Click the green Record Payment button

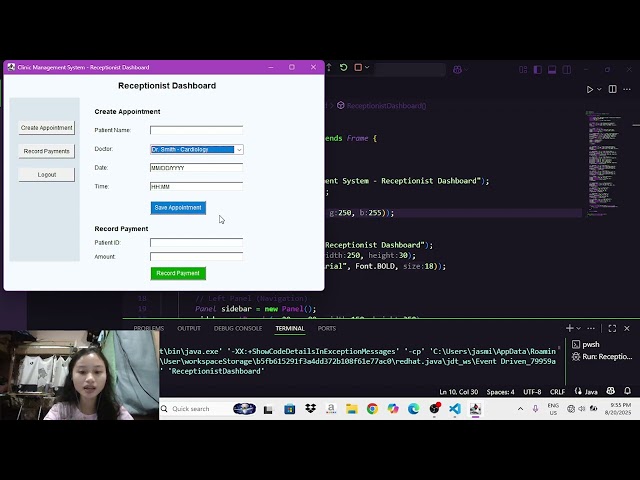click(x=178, y=273)
